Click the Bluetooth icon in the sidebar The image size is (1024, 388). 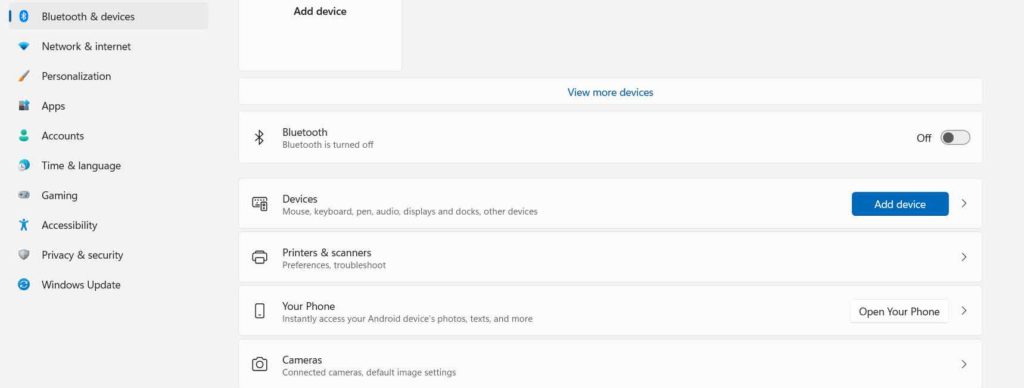(x=24, y=16)
